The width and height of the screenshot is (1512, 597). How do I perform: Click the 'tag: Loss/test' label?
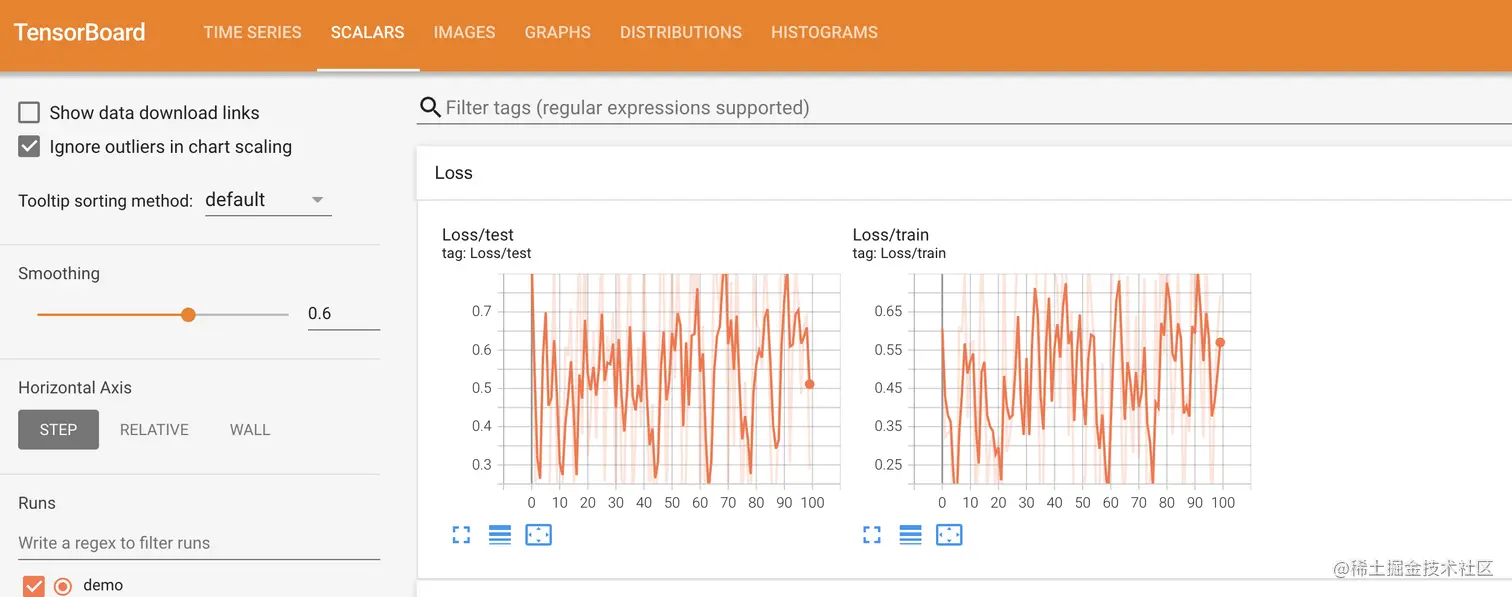coord(487,254)
